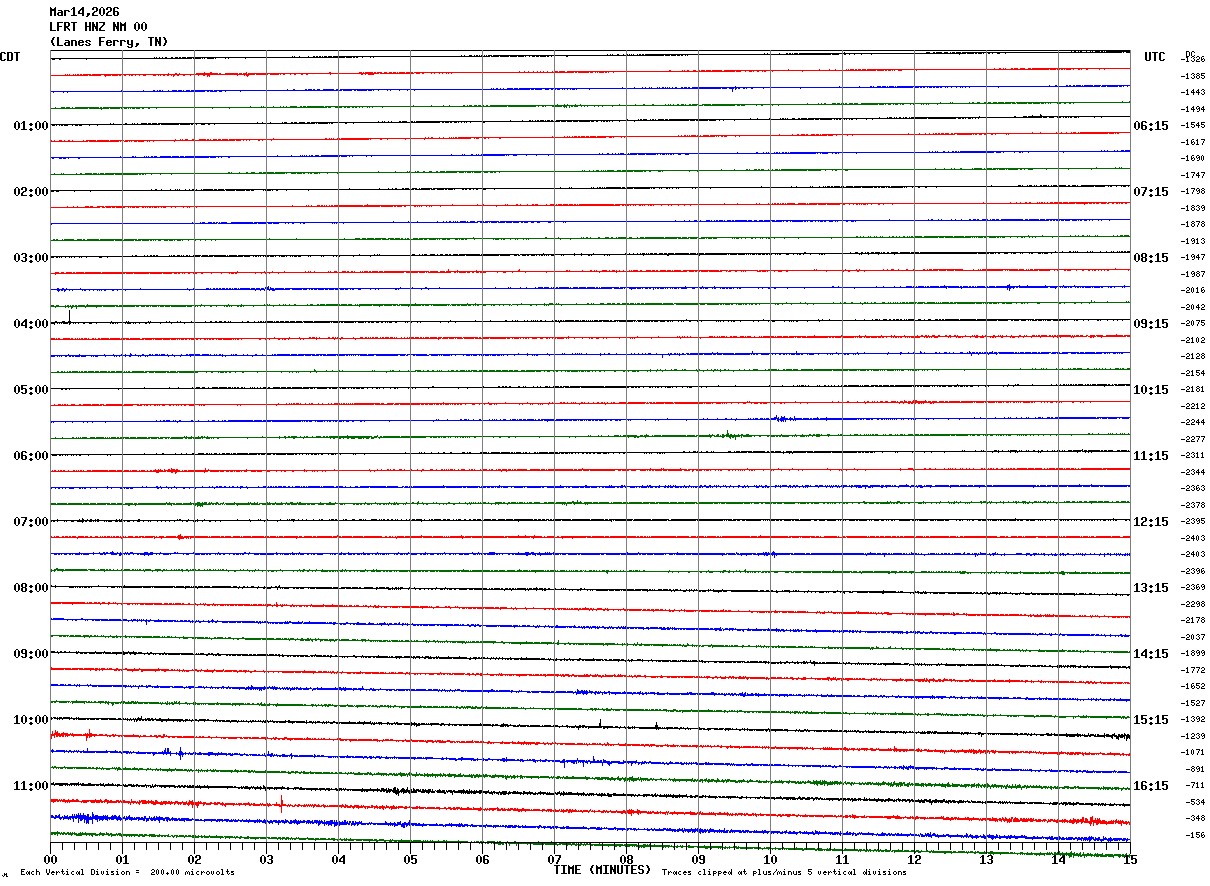1210x886 pixels.
Task: Click the DC offset value '-2311'
Action: (1193, 456)
